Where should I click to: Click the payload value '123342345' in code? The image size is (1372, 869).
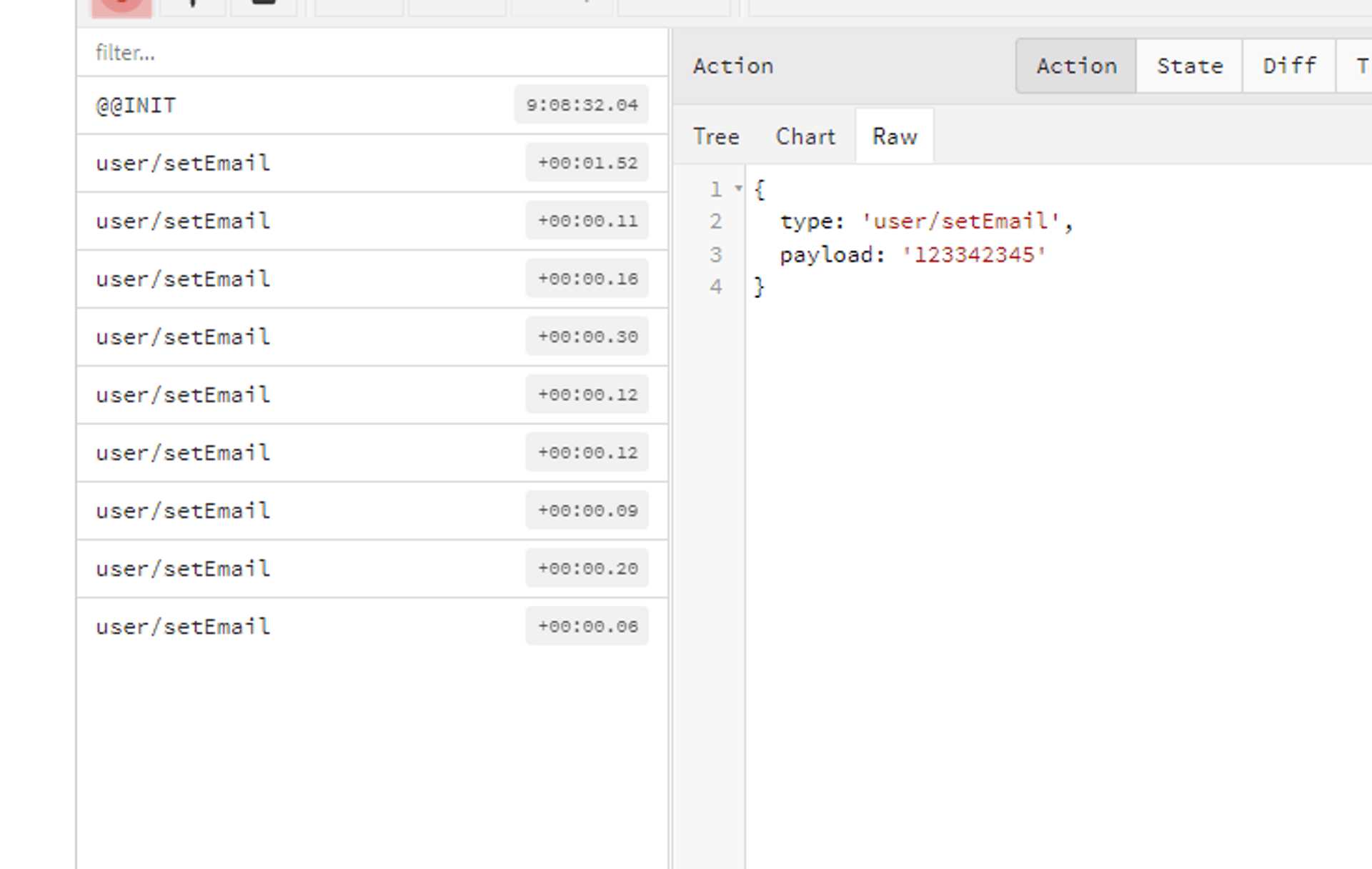point(973,255)
